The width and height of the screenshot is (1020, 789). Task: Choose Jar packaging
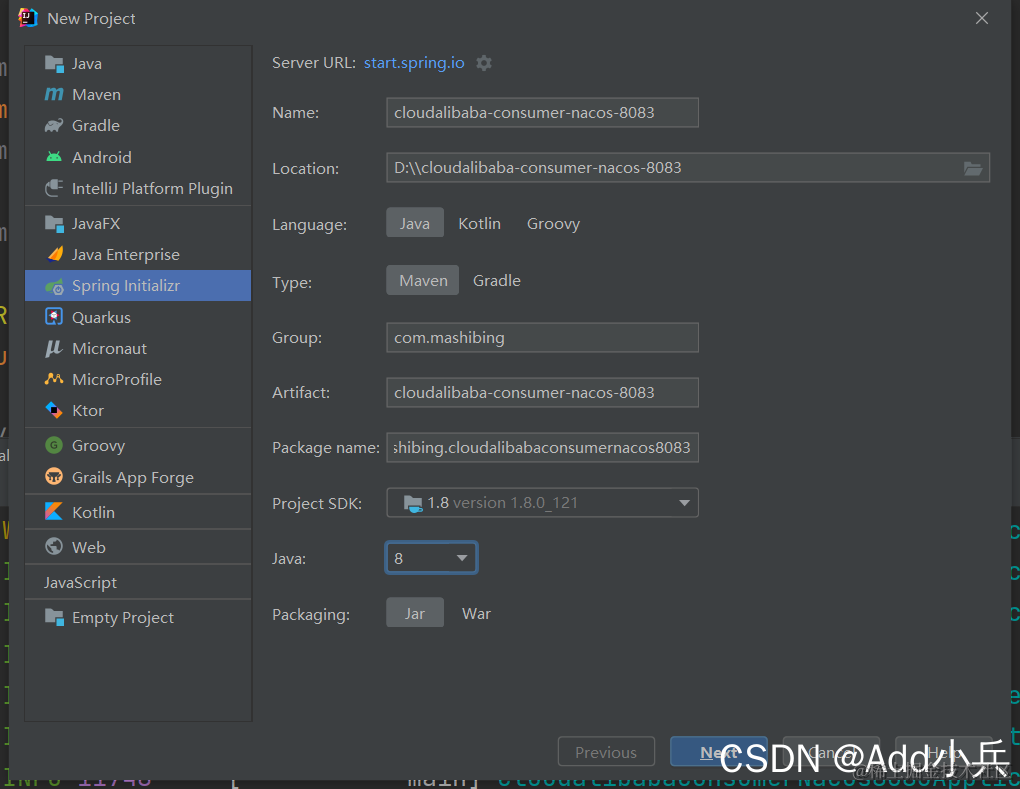point(414,613)
